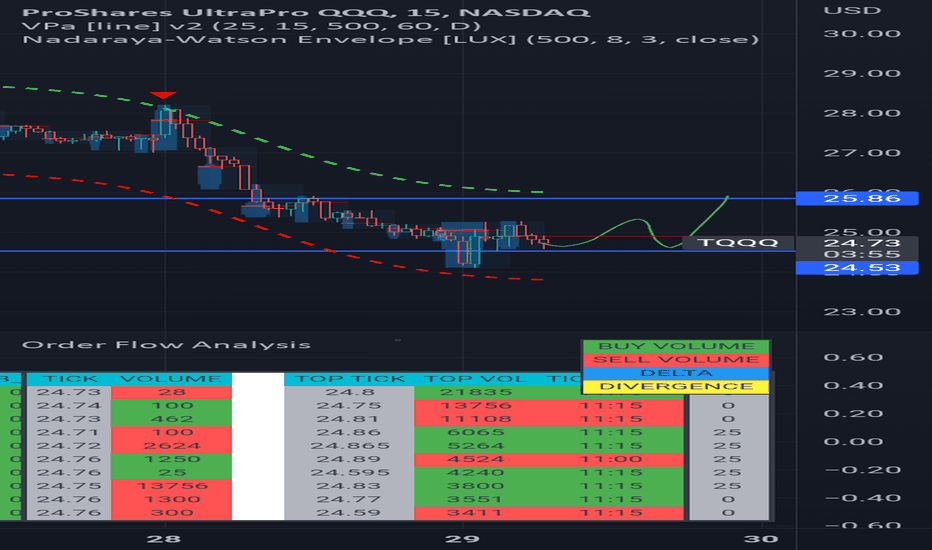Click the top vol cell 3411

click(476, 513)
